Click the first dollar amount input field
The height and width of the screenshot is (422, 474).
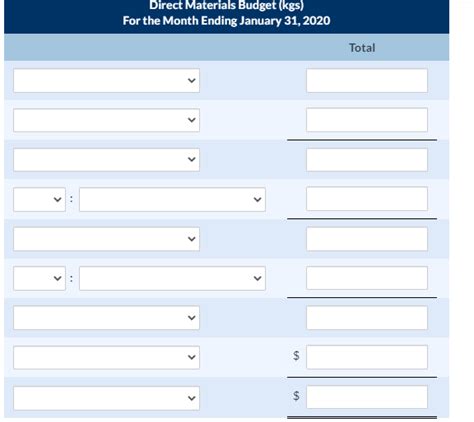coord(367,357)
